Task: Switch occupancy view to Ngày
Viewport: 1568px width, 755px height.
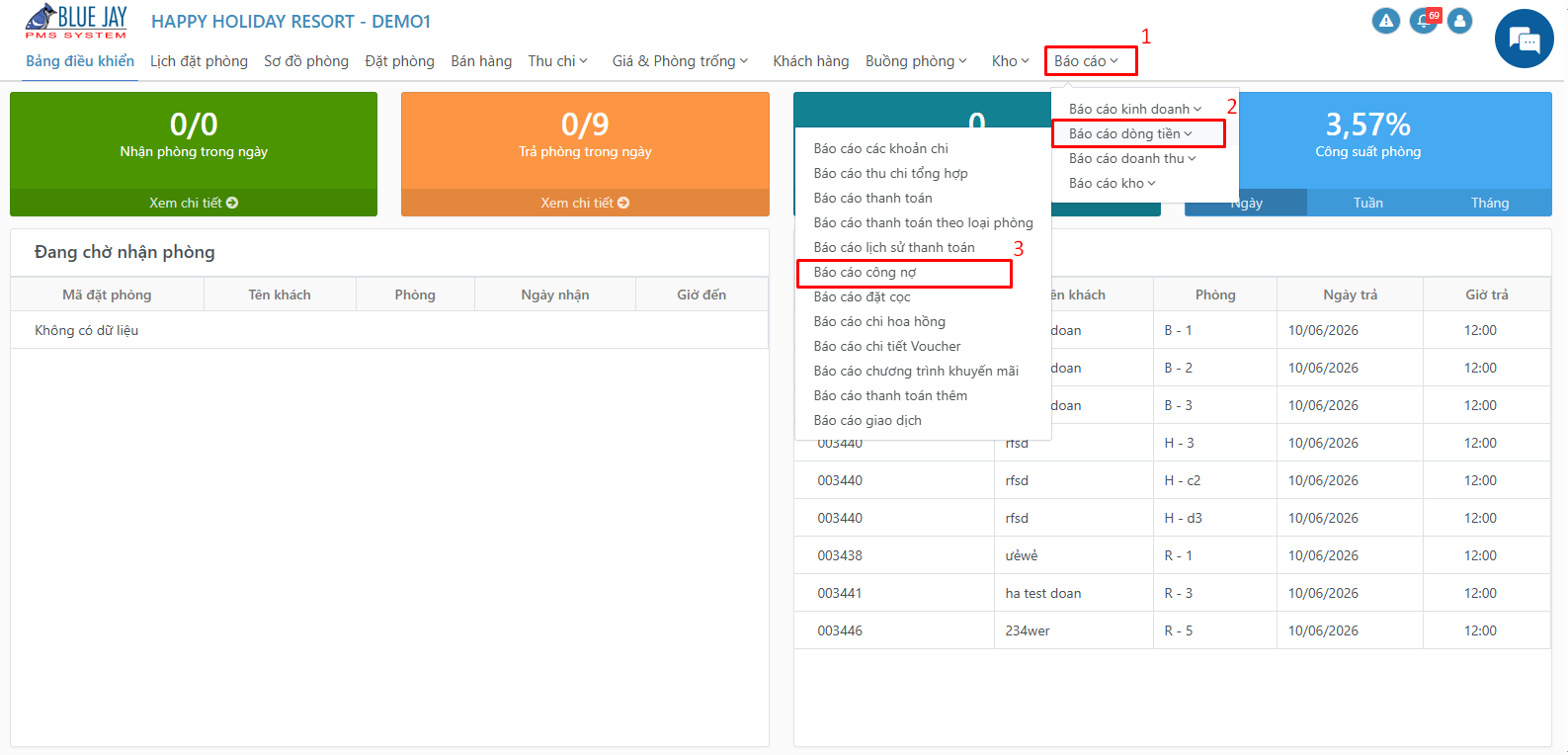Action: coord(1247,203)
